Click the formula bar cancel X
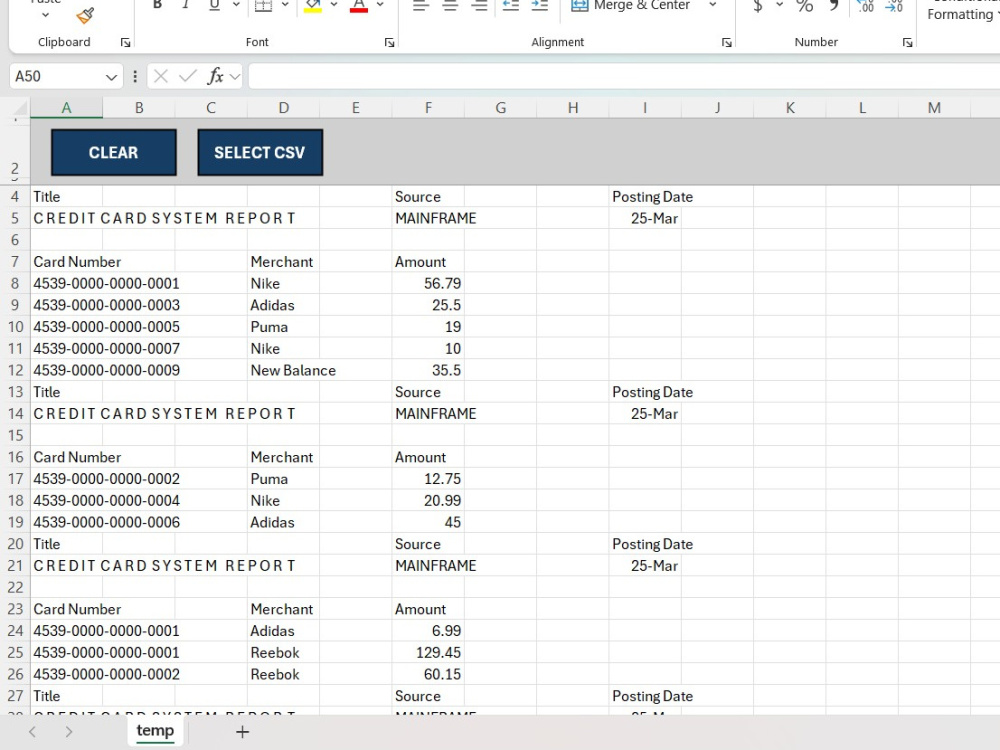This screenshot has height=750, width=1000. coord(161,77)
